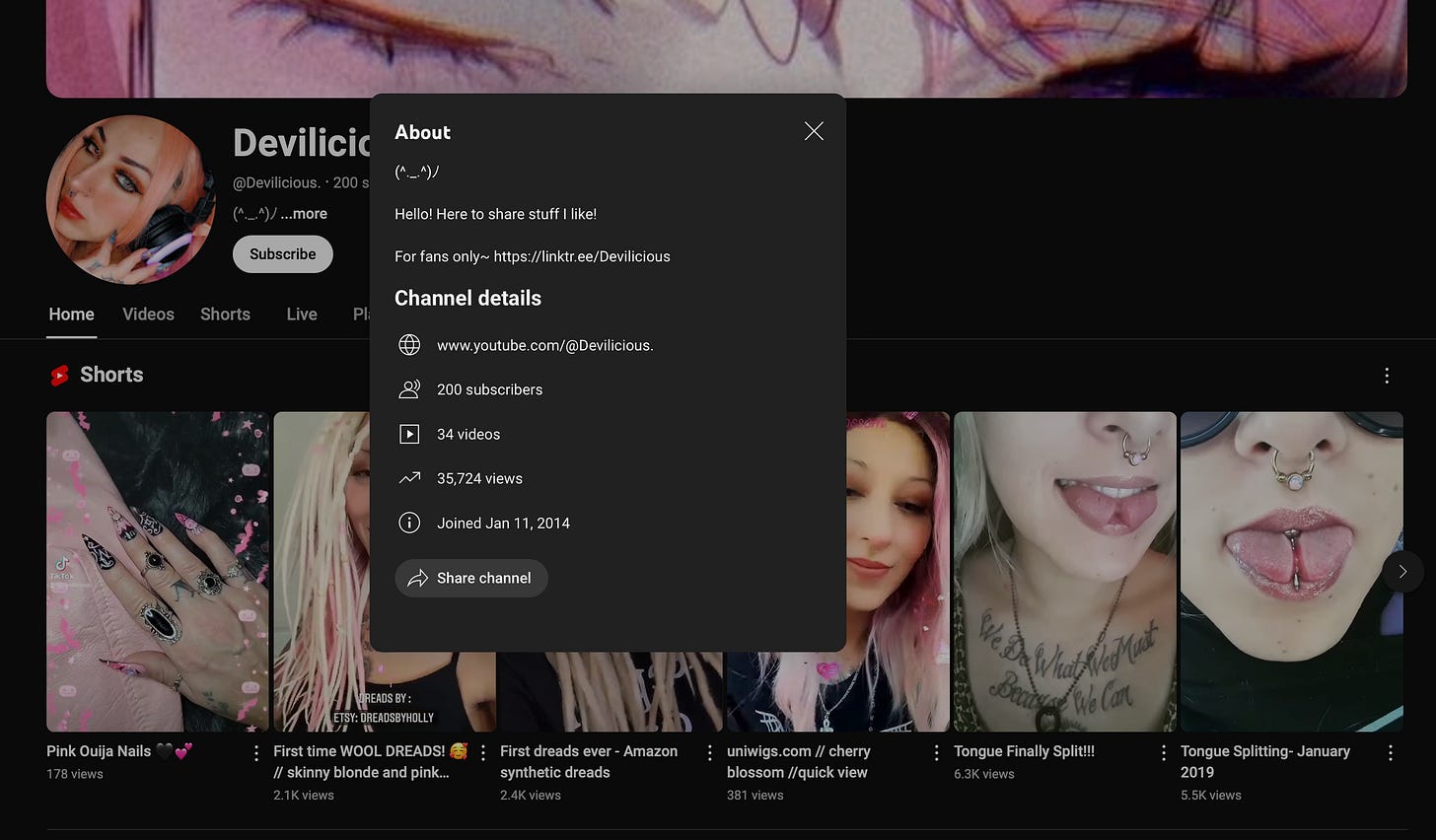The height and width of the screenshot is (840, 1436).
Task: Open the Tongue Splitting- January 2019 title
Action: (x=1265, y=761)
